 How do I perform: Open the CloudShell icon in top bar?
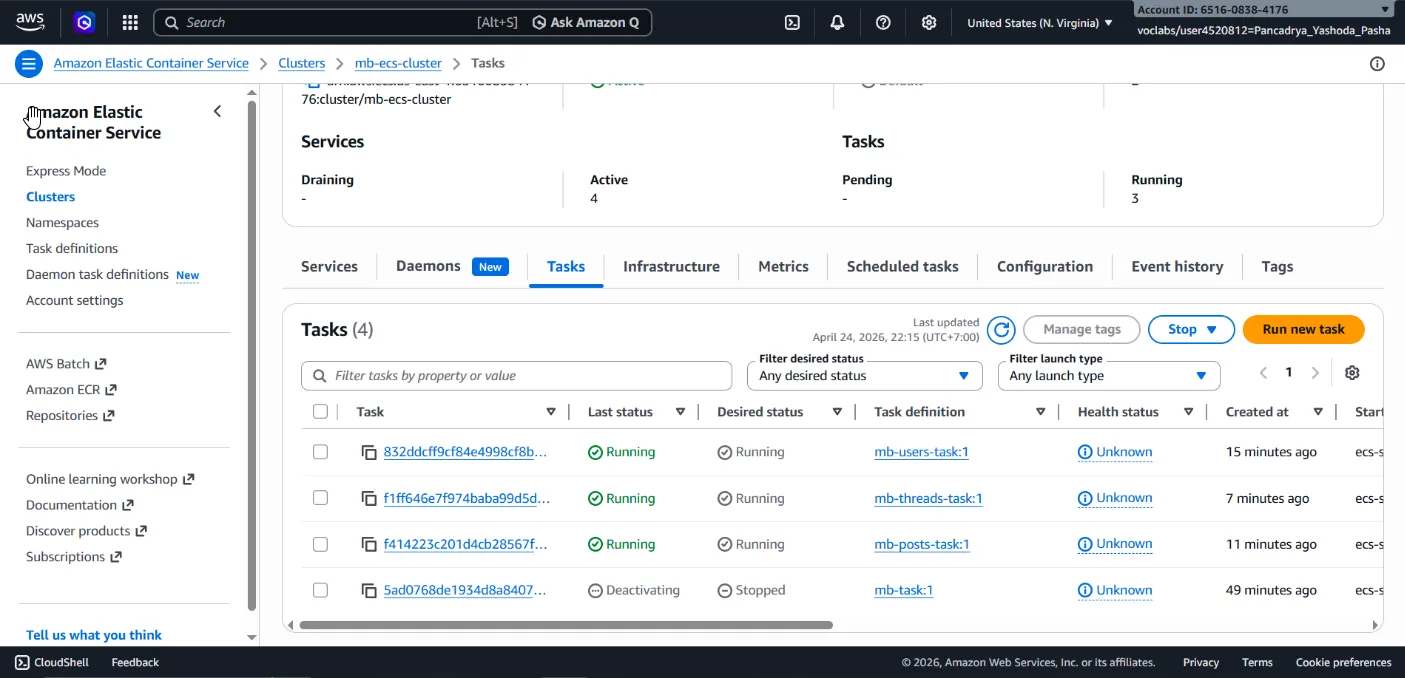tap(792, 22)
